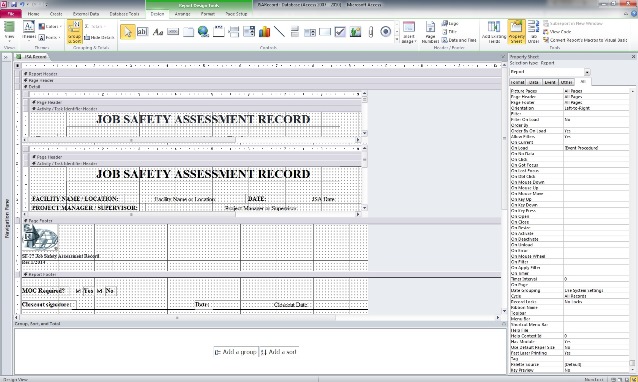Image resolution: width=638 pixels, height=382 pixels.
Task: Open Microsoft Access Help icon
Action: [634, 13]
